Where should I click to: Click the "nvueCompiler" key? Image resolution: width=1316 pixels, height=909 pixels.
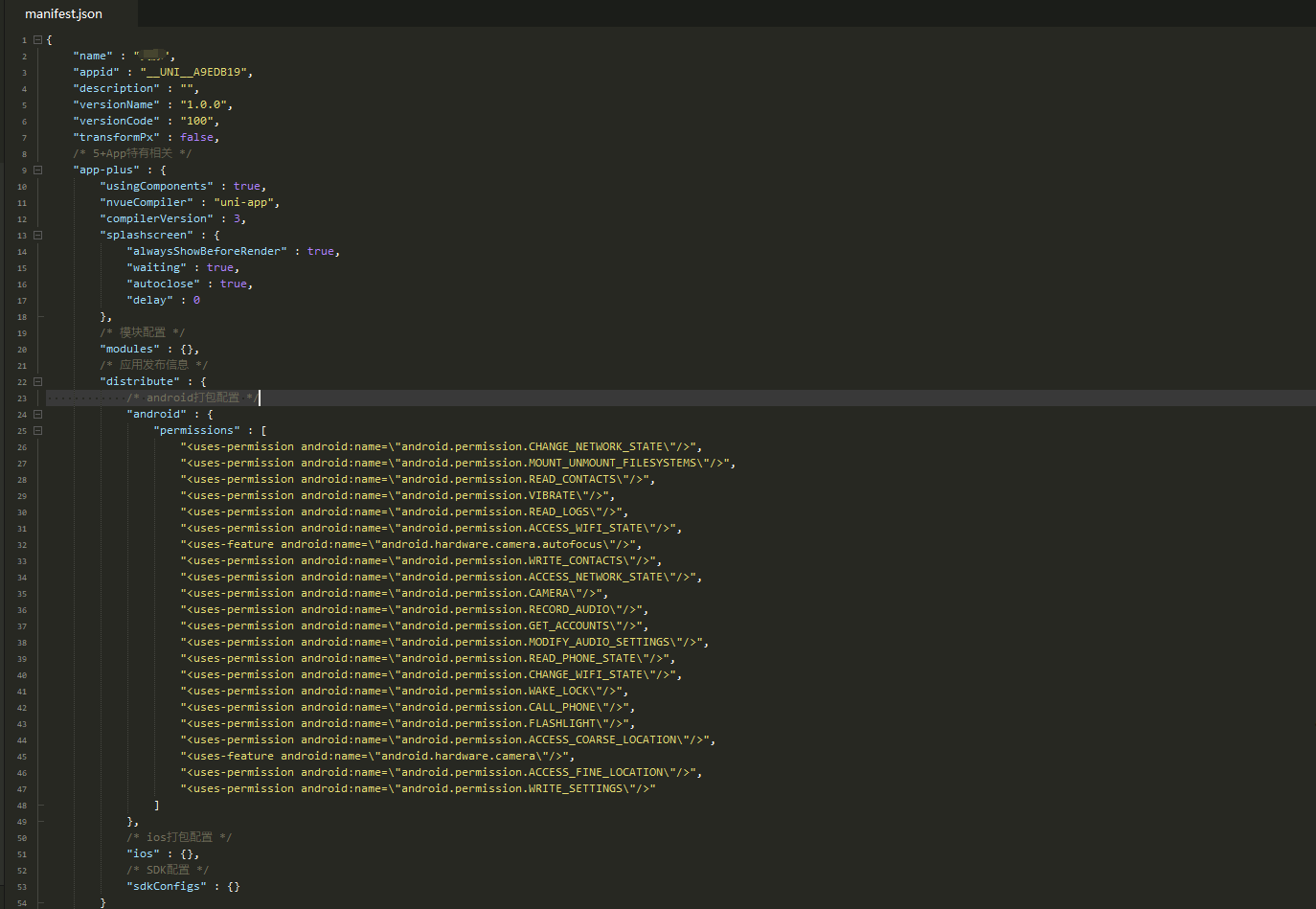(x=147, y=202)
